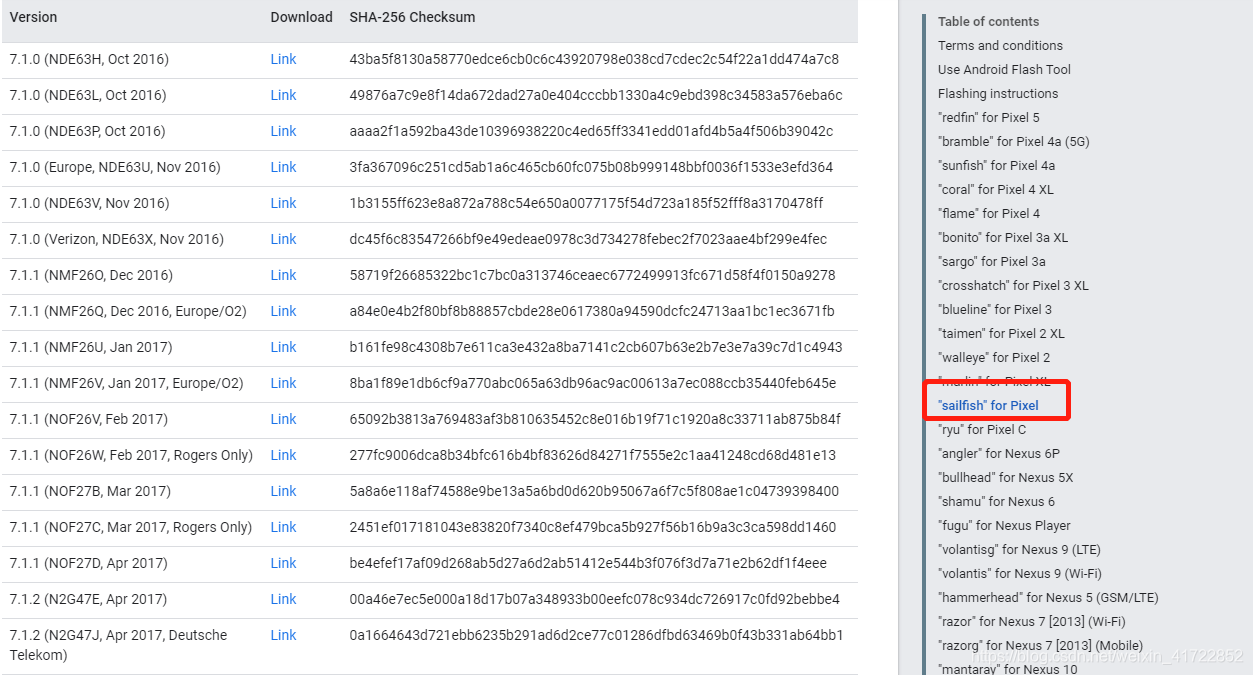
Task: Jump to "shamu" for Nexus 6
Action: [996, 501]
